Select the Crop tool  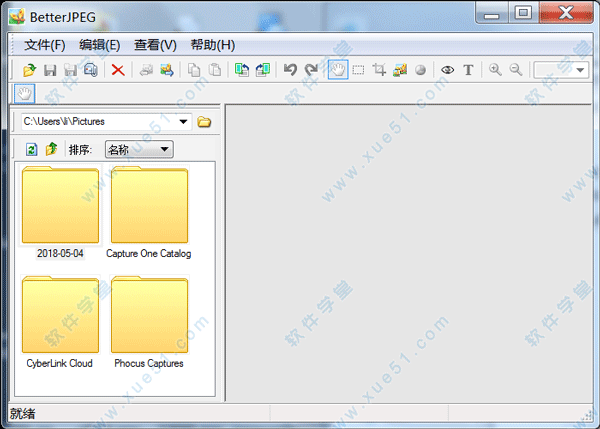379,70
